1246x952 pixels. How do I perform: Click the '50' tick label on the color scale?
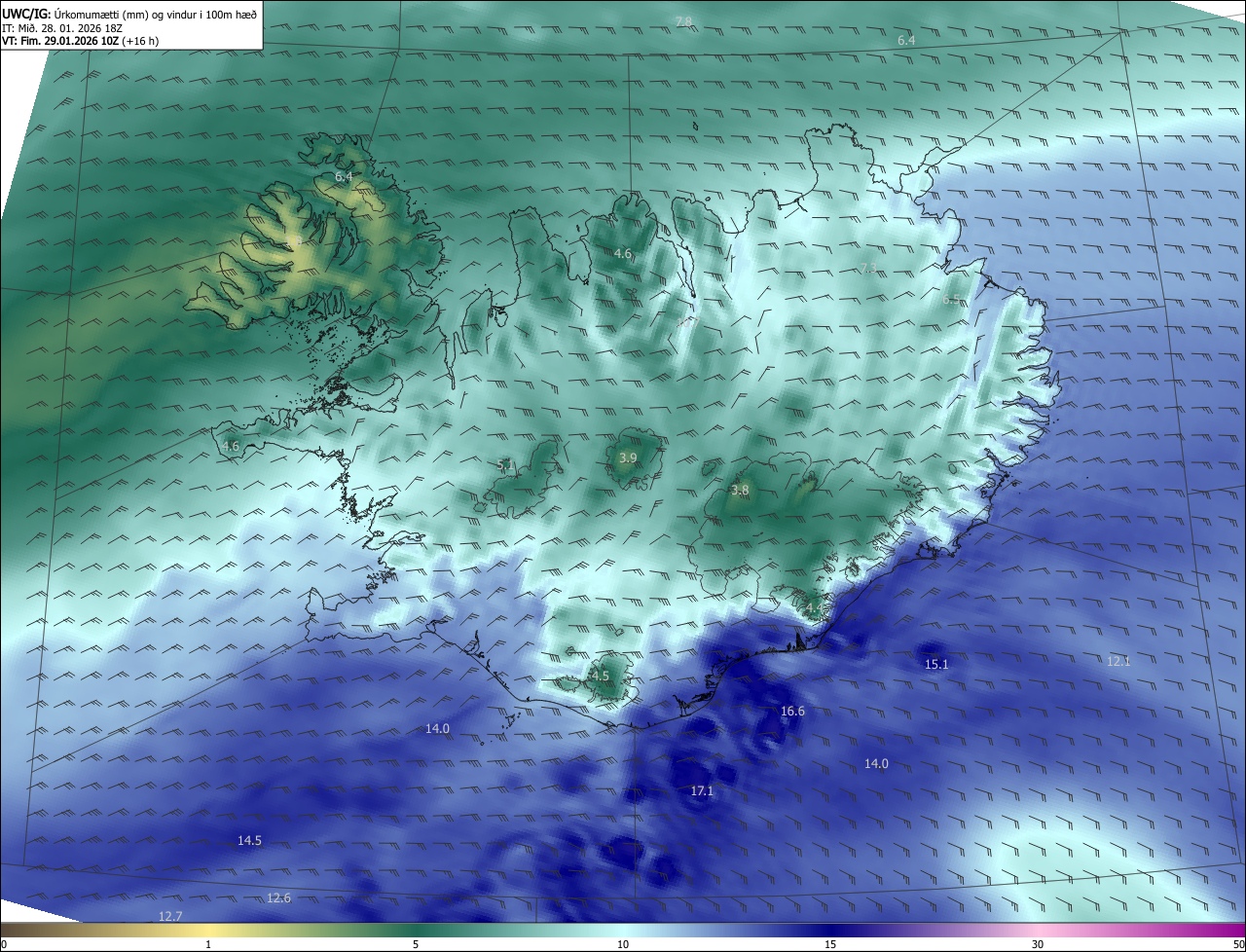(1238, 944)
